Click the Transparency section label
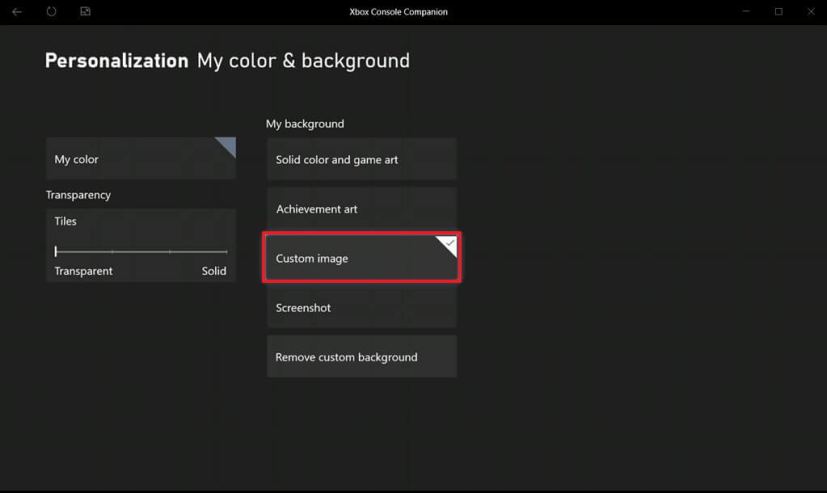This screenshot has width=827, height=493. [78, 195]
